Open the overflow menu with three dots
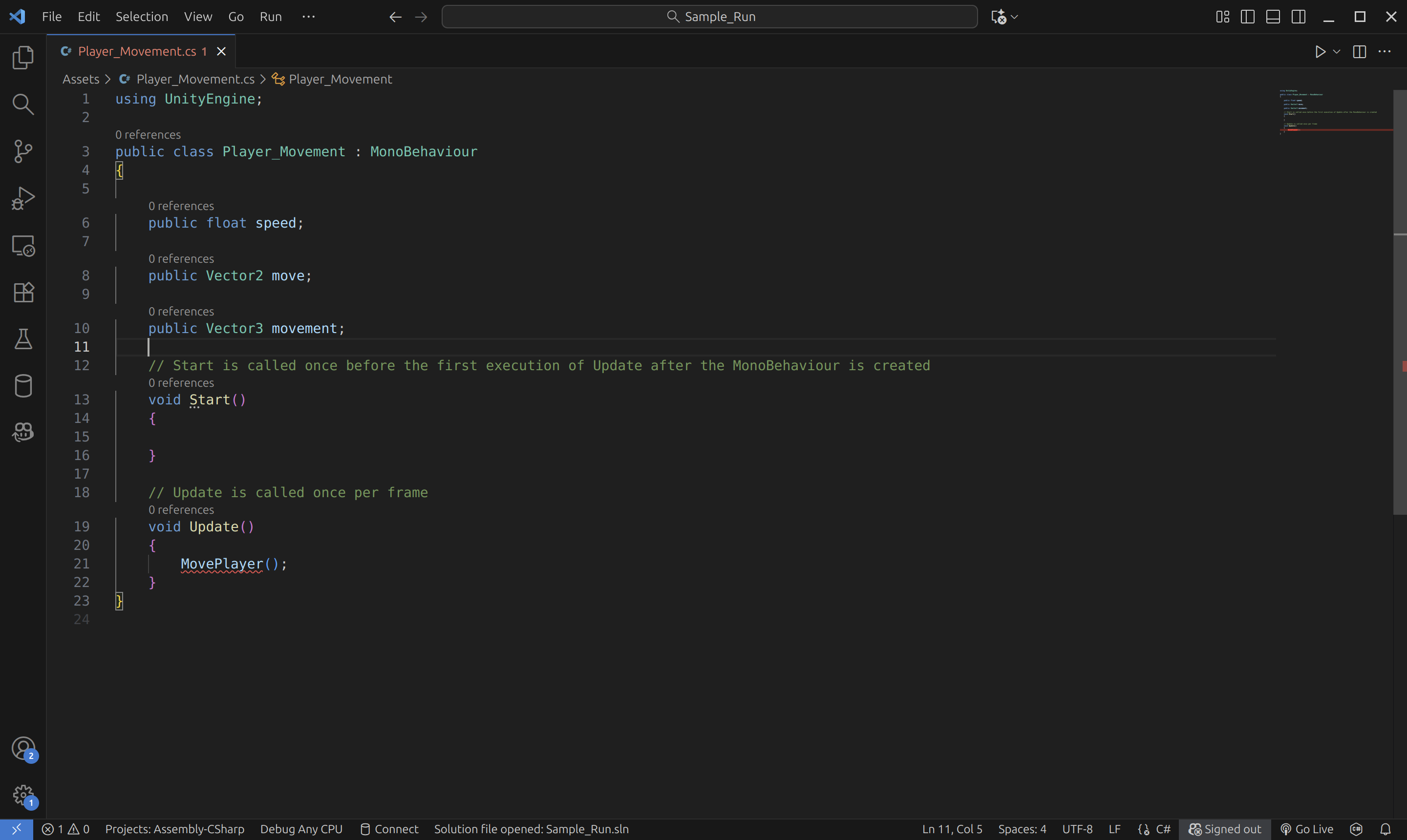 click(1385, 51)
